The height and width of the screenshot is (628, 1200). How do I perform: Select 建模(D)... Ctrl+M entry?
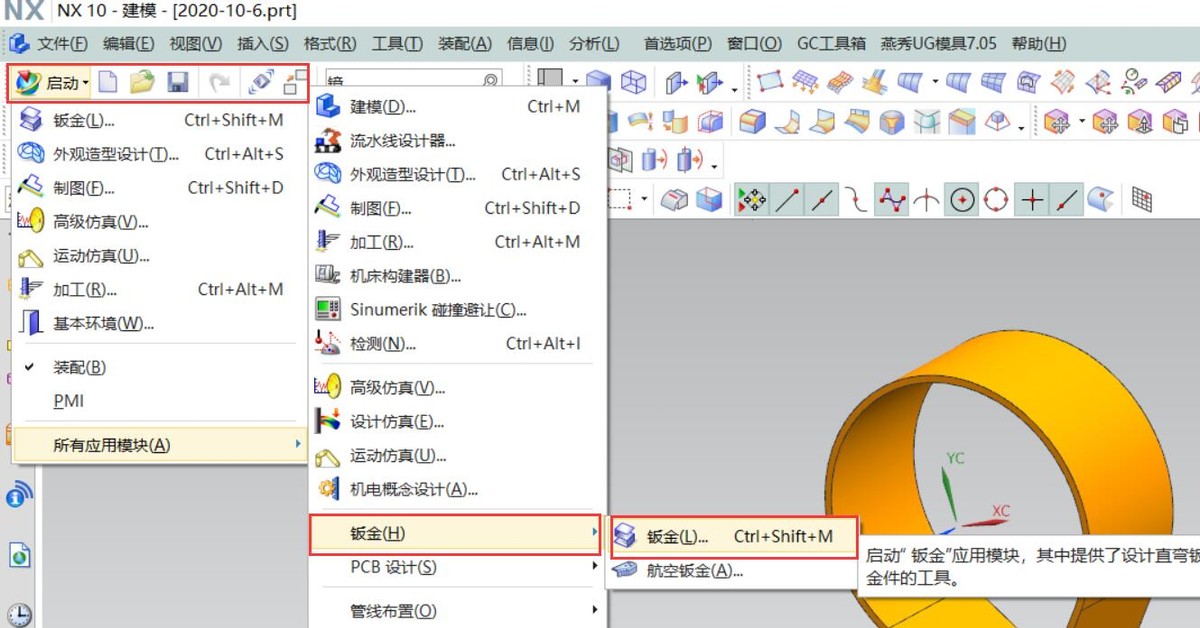[x=455, y=106]
